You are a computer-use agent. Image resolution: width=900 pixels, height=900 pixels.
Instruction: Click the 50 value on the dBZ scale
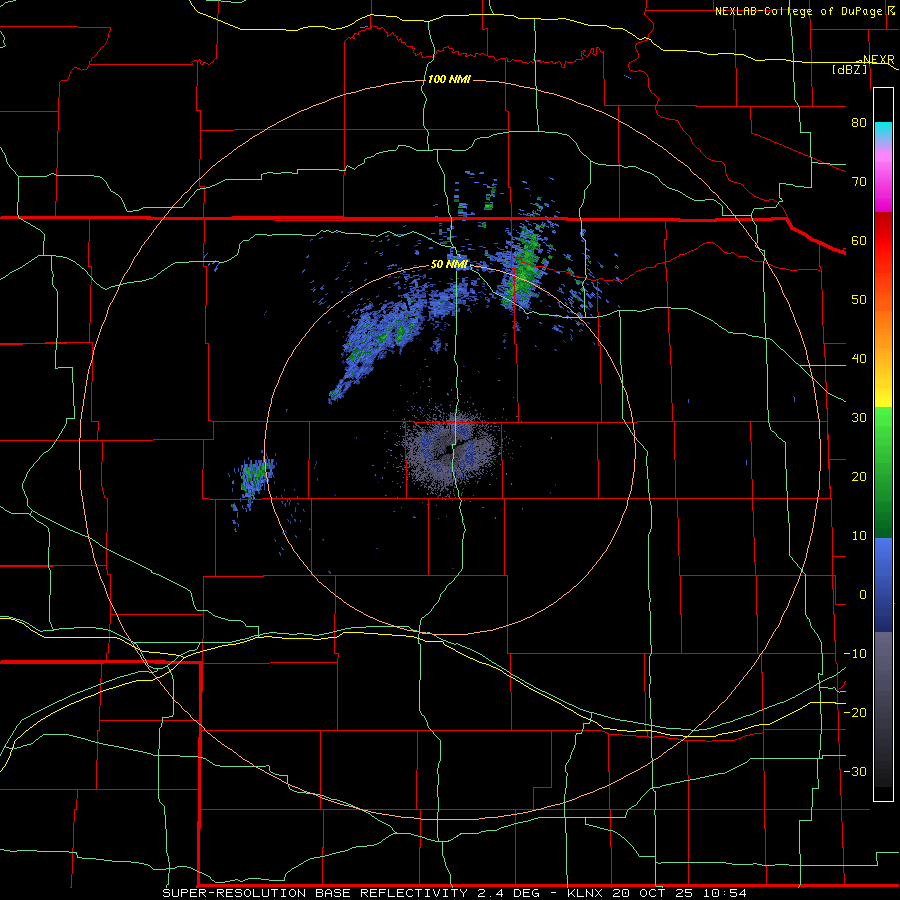click(x=859, y=300)
